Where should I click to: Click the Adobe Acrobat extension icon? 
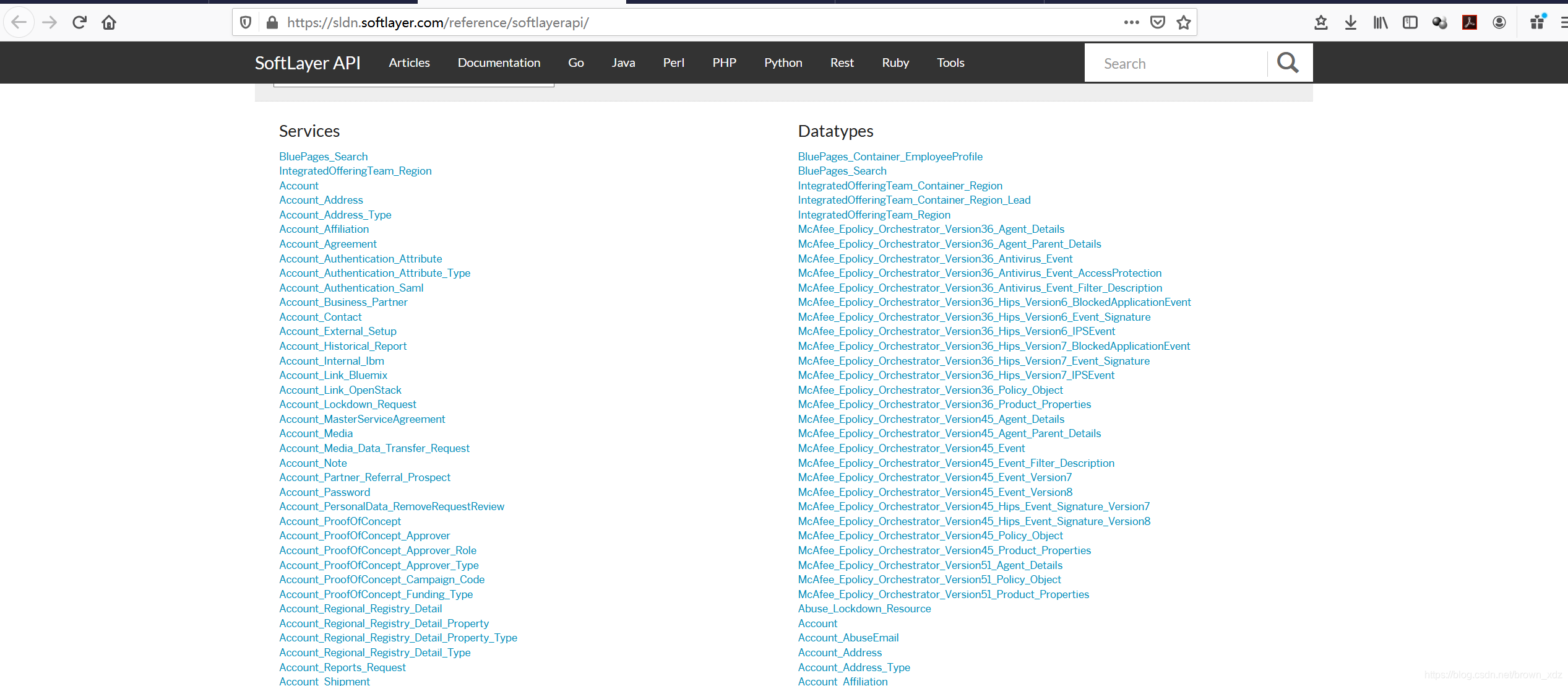(x=1470, y=23)
